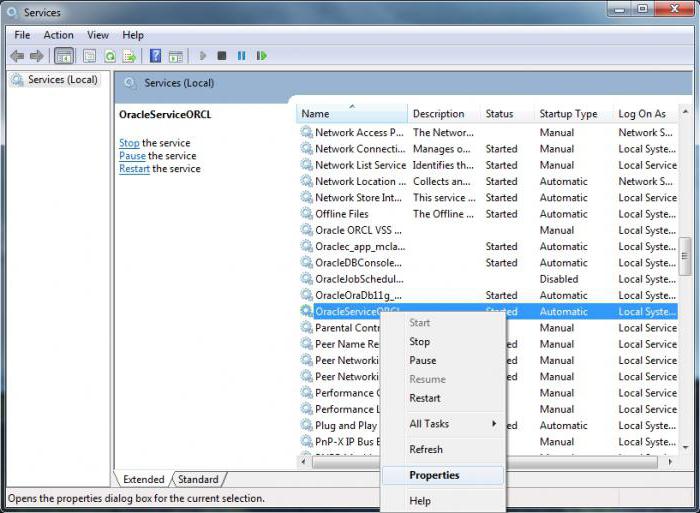The image size is (700, 513).
Task: Switch to the Standard tab
Action: pyautogui.click(x=198, y=480)
